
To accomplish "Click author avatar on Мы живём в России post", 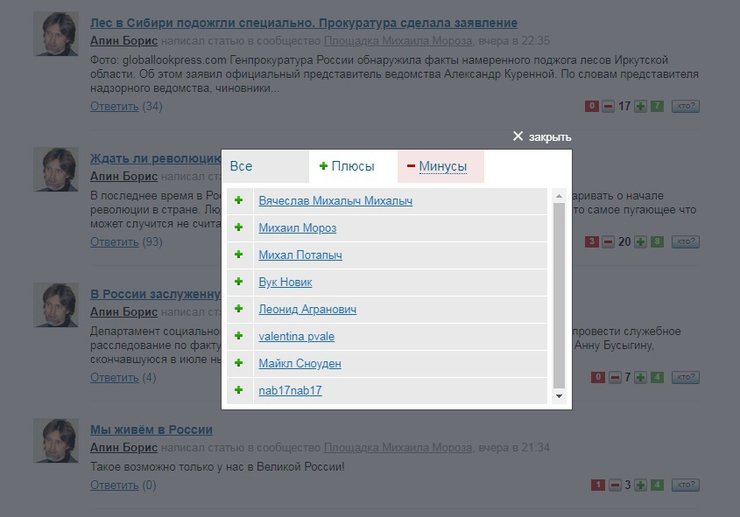I will tap(56, 441).
